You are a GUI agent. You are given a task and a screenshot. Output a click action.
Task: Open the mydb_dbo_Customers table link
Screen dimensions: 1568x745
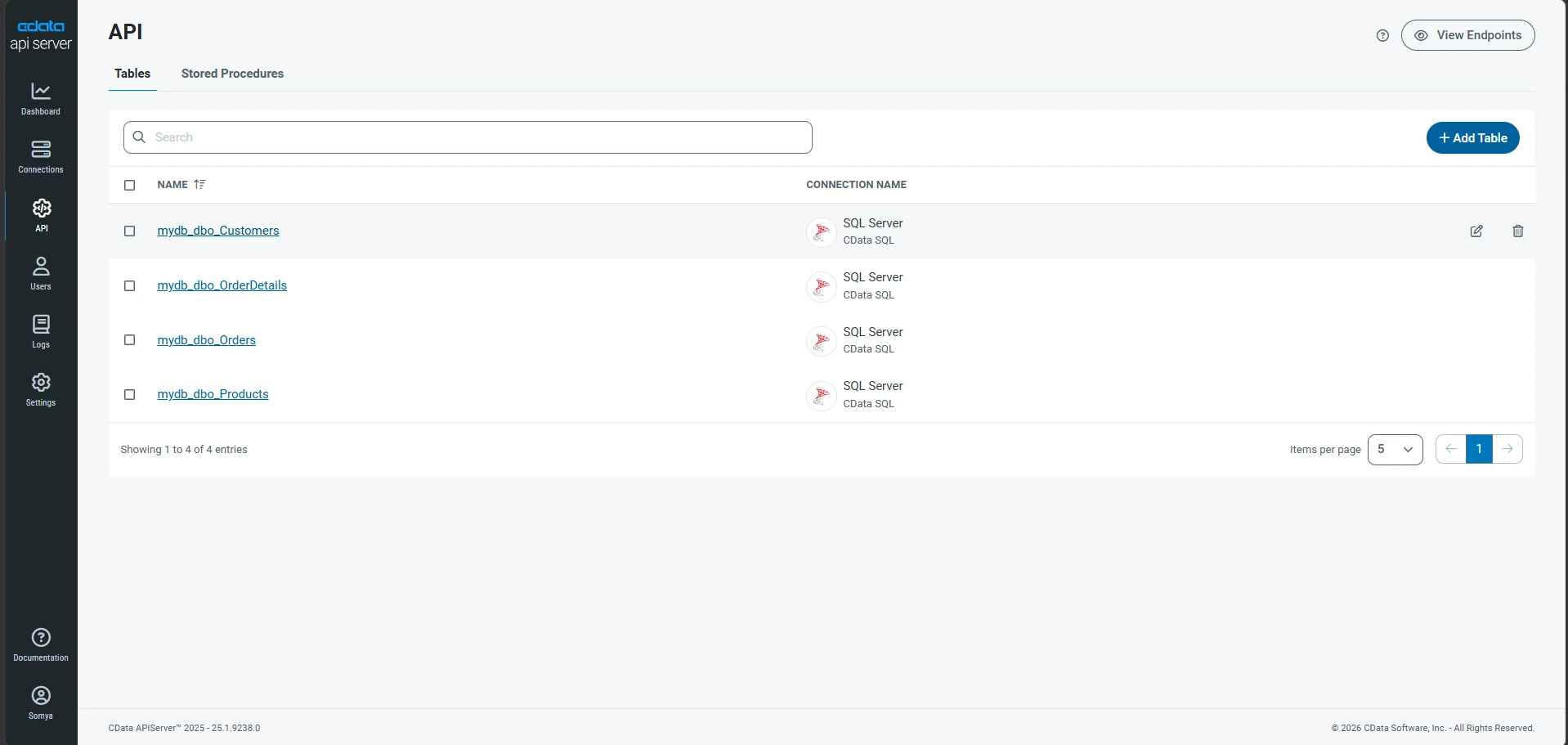click(218, 231)
